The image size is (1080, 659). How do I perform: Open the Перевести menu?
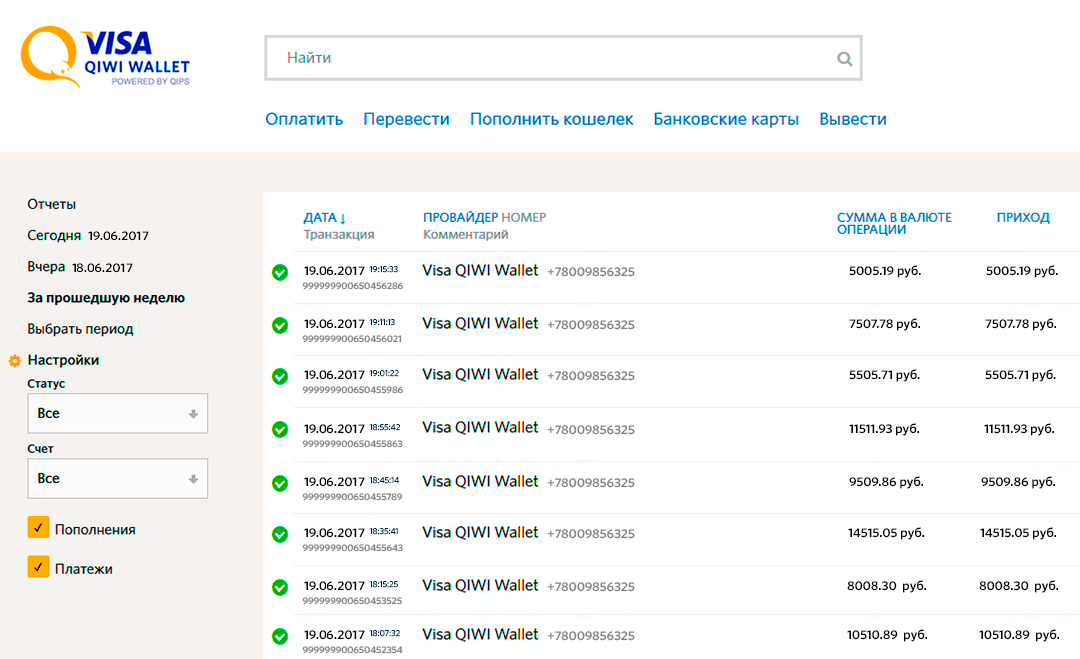(x=406, y=119)
